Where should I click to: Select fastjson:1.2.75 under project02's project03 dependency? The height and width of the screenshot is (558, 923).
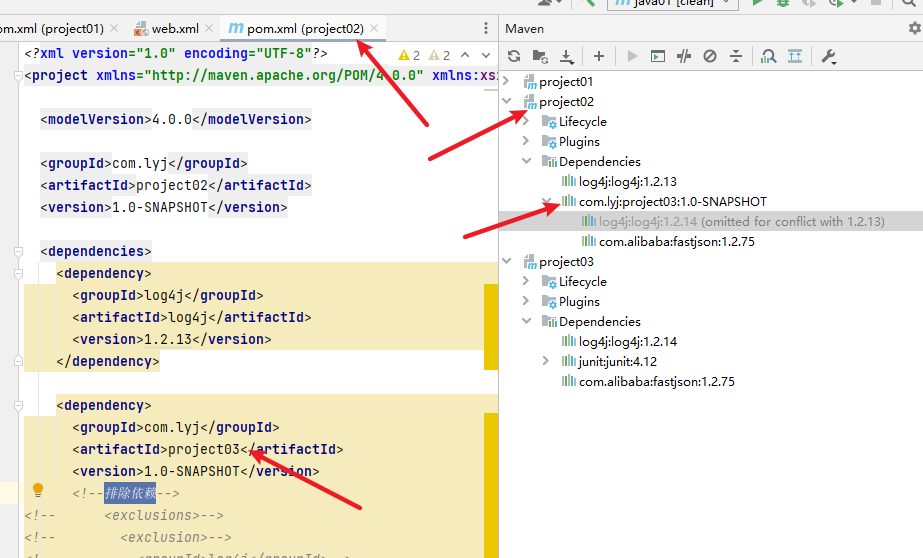coord(676,241)
